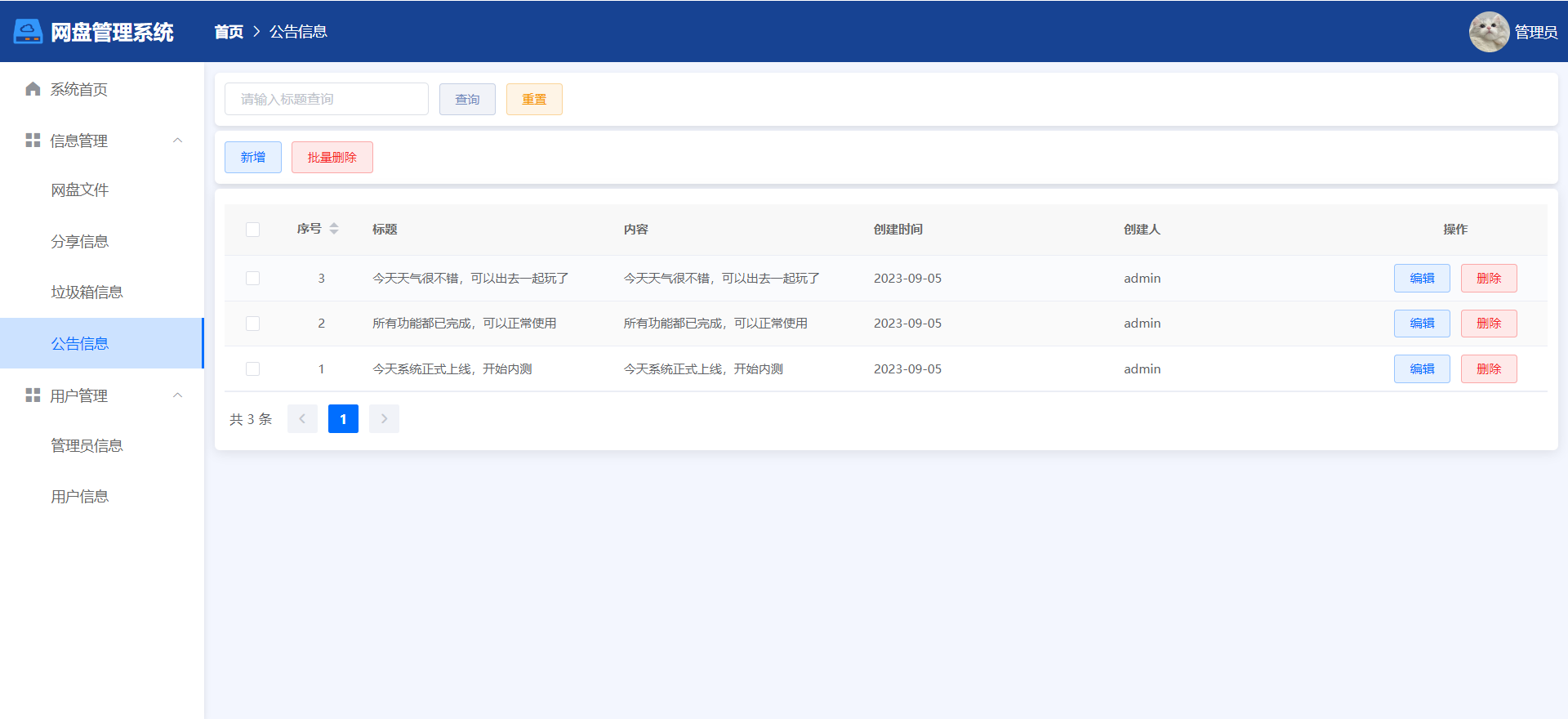Click the 创建时间 column header
1568x719 pixels.
898,230
